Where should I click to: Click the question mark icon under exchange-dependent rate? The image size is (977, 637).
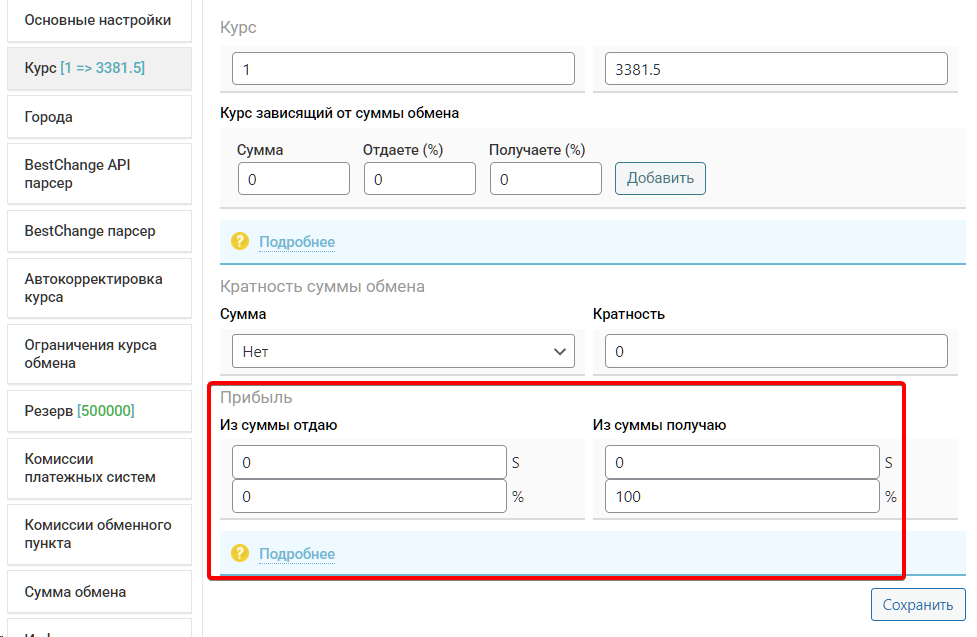239,241
